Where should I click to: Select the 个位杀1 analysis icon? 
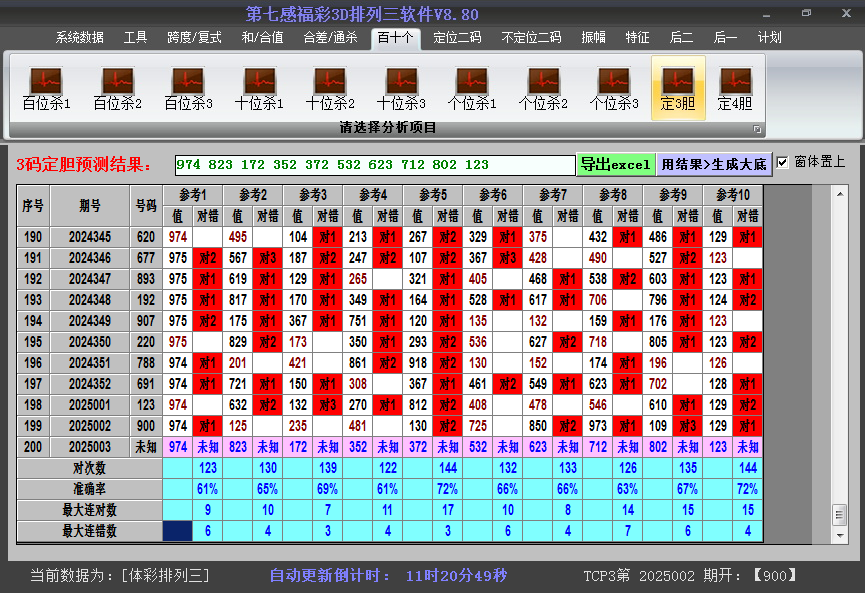(x=472, y=88)
